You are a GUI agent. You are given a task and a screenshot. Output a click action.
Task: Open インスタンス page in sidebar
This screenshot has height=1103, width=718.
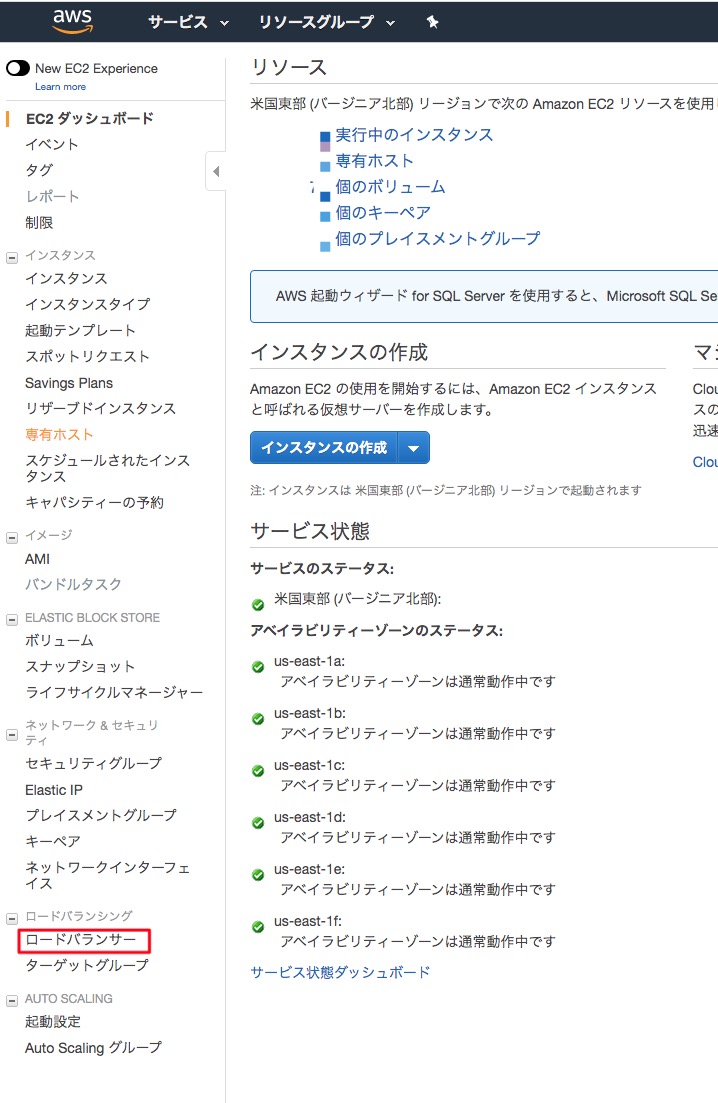(66, 279)
